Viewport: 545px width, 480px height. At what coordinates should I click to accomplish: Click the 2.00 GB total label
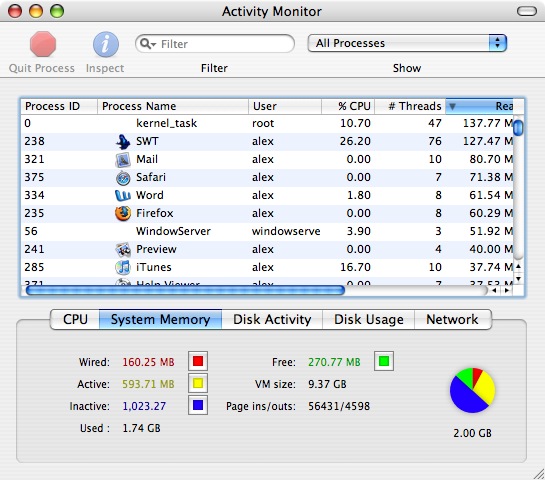[x=472, y=433]
